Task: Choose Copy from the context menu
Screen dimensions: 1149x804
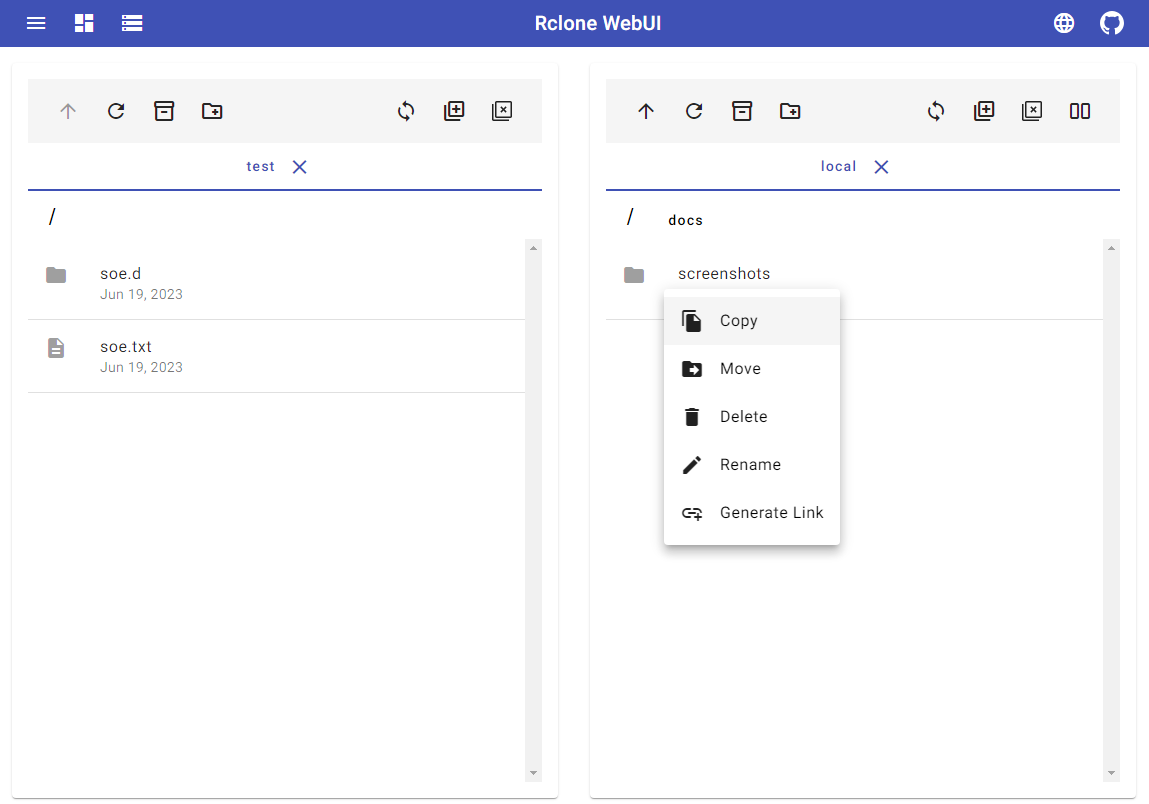Action: pos(752,321)
